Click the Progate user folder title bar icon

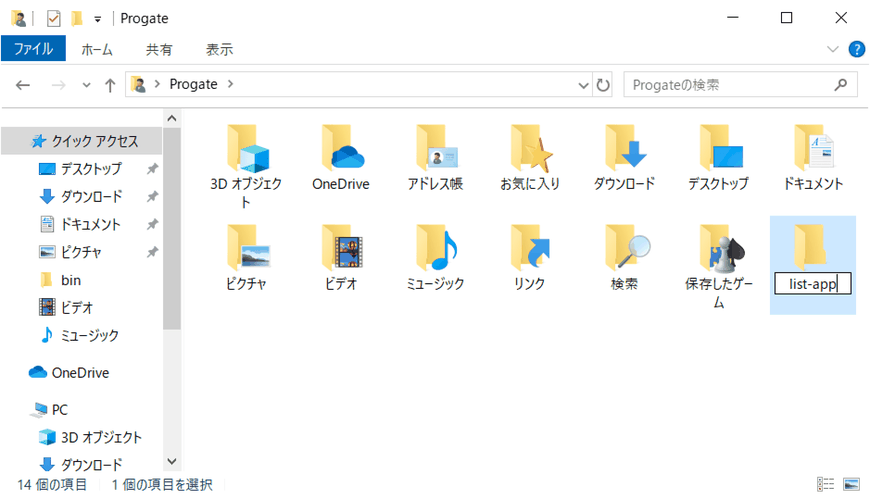19,18
